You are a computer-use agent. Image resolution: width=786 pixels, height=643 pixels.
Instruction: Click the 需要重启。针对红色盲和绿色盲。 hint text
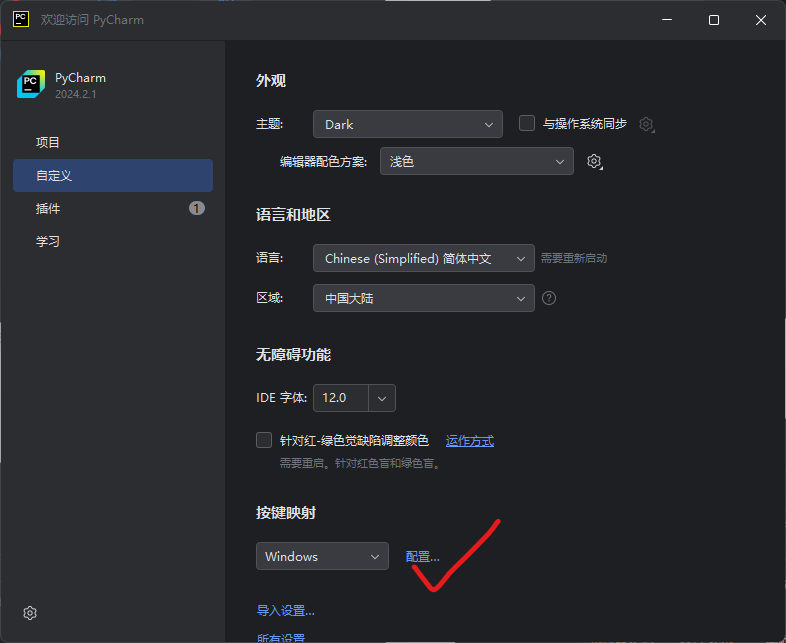pos(360,463)
